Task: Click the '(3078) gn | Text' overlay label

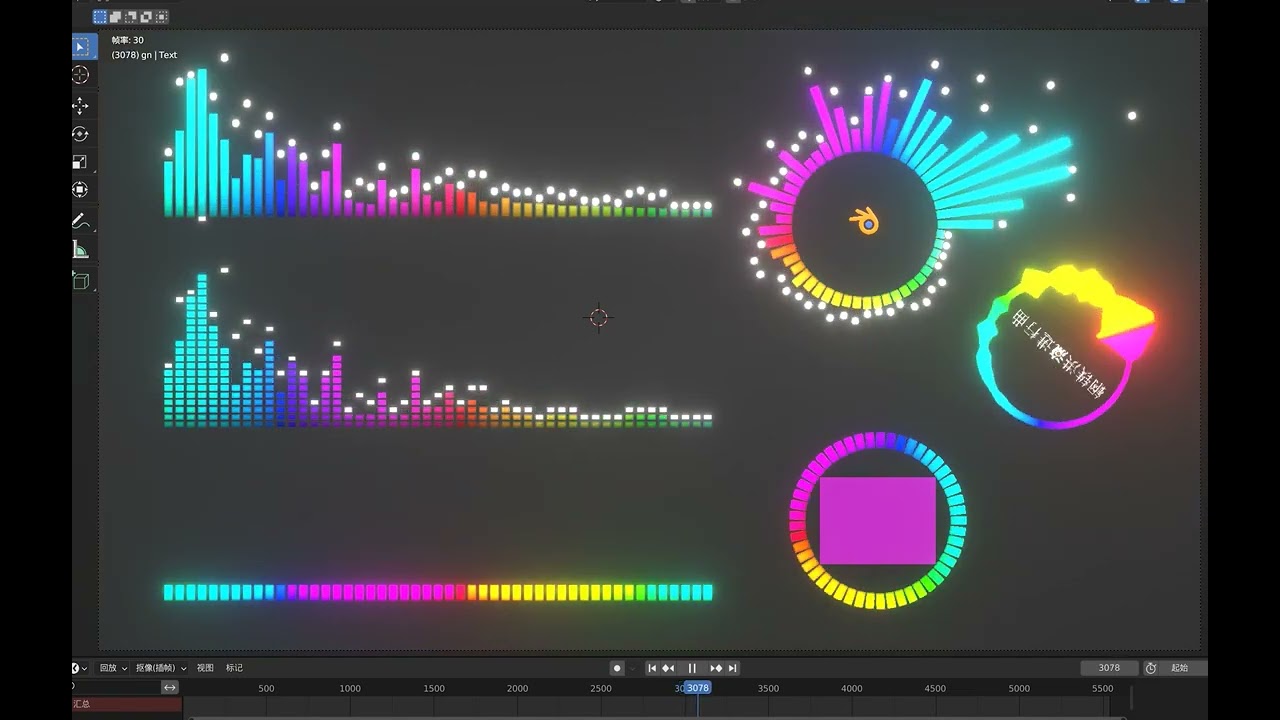Action: tap(144, 55)
